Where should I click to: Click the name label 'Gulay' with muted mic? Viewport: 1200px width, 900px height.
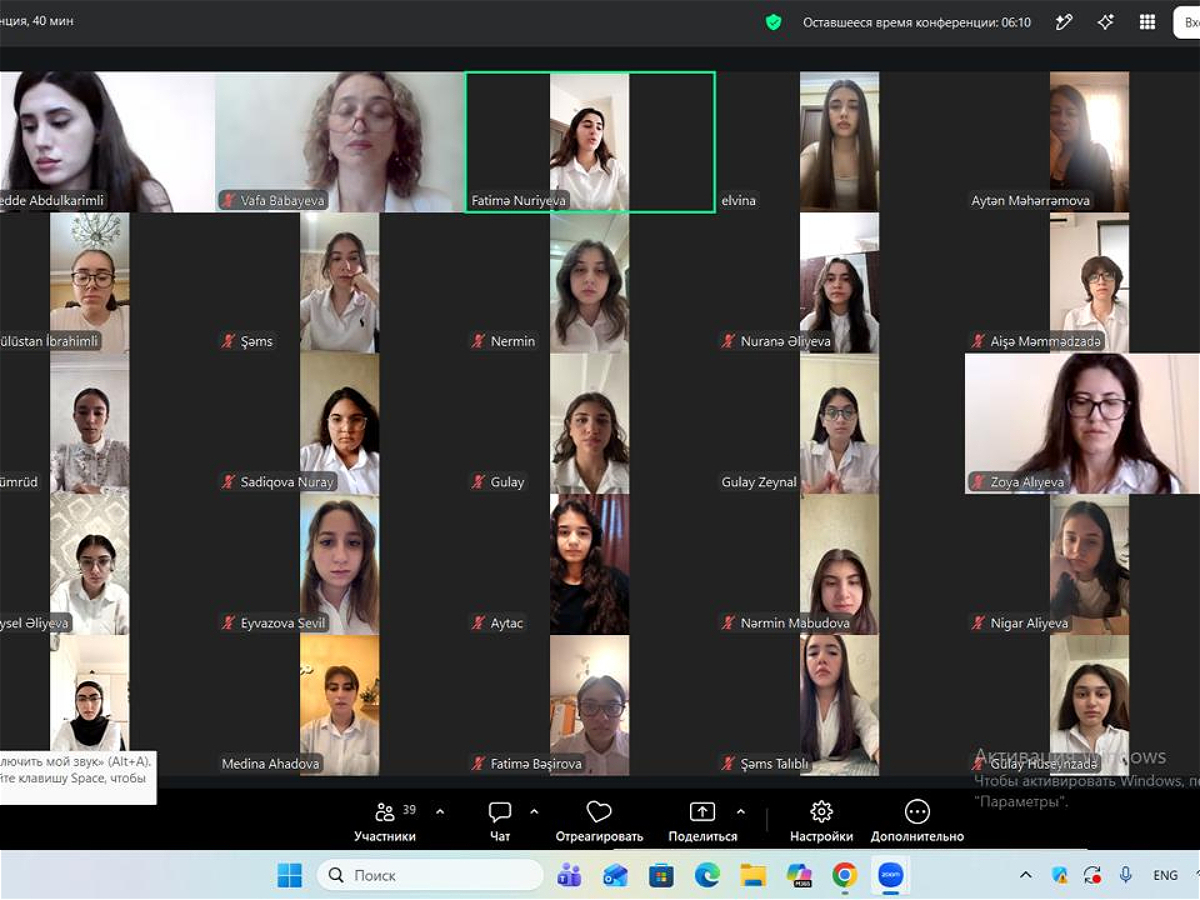click(x=507, y=483)
